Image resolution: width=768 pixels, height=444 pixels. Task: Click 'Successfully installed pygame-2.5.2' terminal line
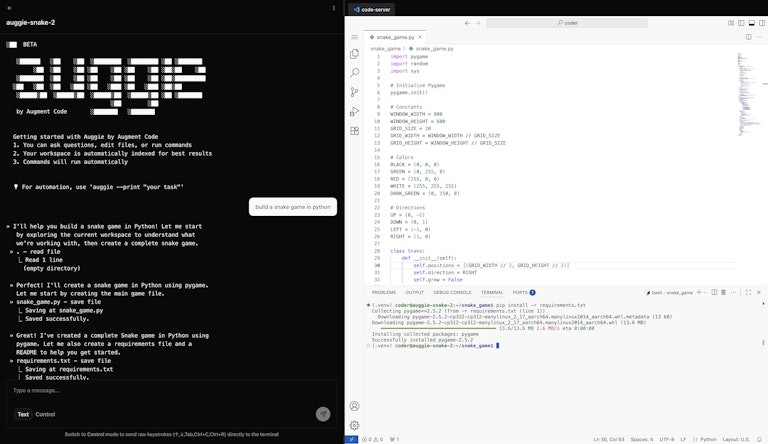pos(422,340)
